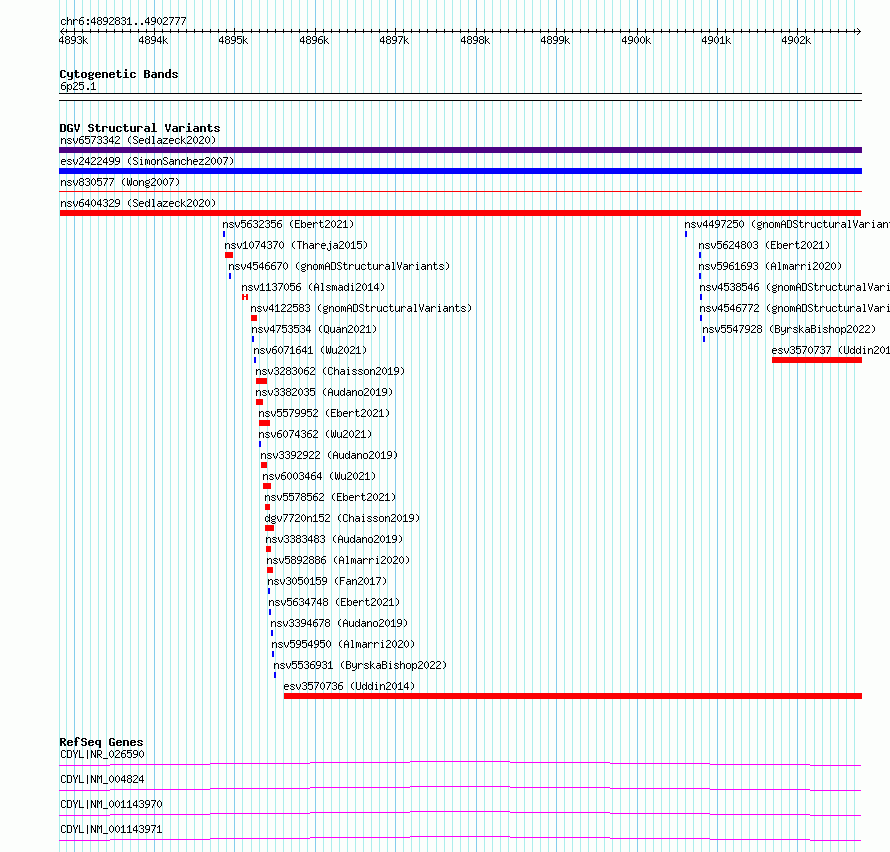
Task: Select nsv4538546 gnomAD variant label
Action: coord(794,287)
